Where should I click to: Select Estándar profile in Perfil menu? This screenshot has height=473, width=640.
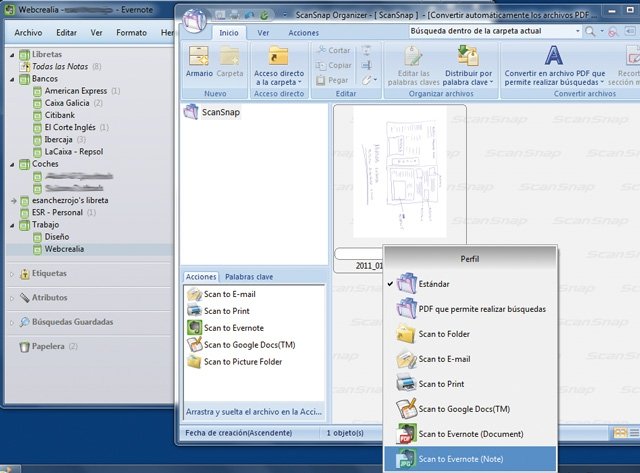tap(470, 284)
